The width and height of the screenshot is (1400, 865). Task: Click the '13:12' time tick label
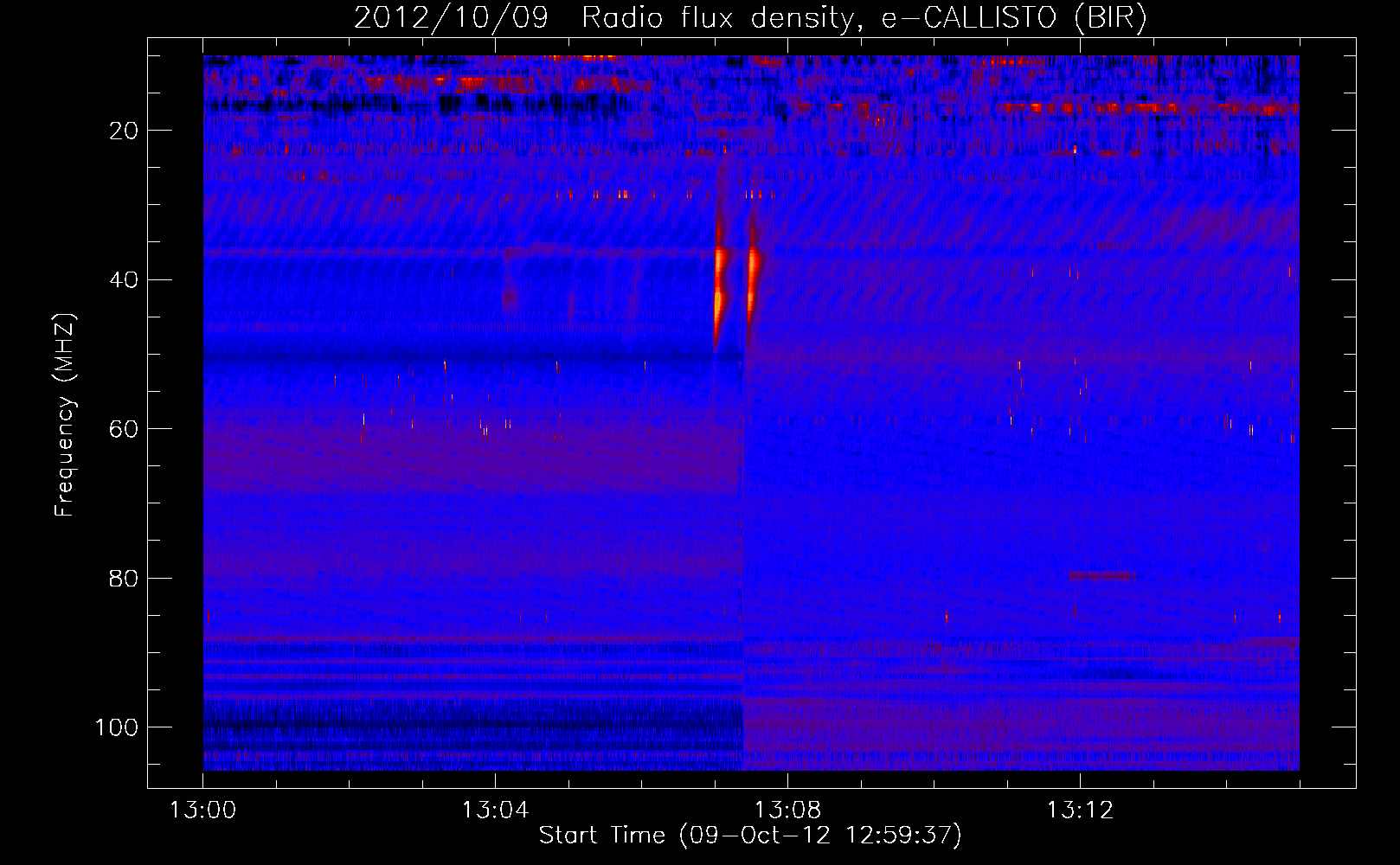click(1080, 811)
